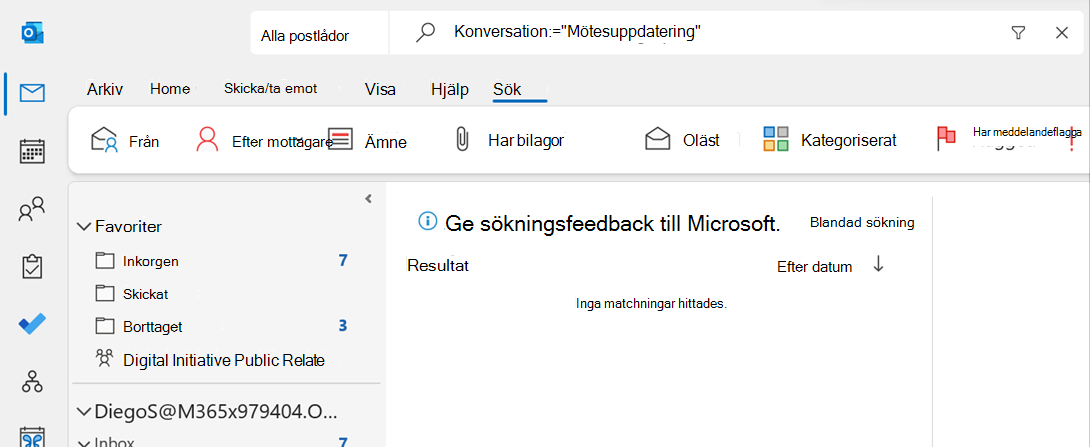Select the Mail envelope icon
1090x447 pixels.
coord(32,92)
